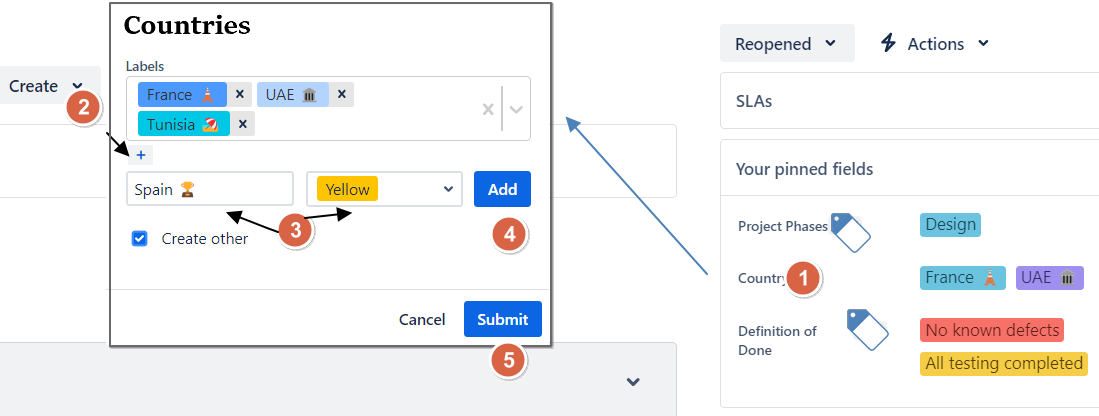
Task: Click the Design label in pinned fields
Action: (950, 224)
